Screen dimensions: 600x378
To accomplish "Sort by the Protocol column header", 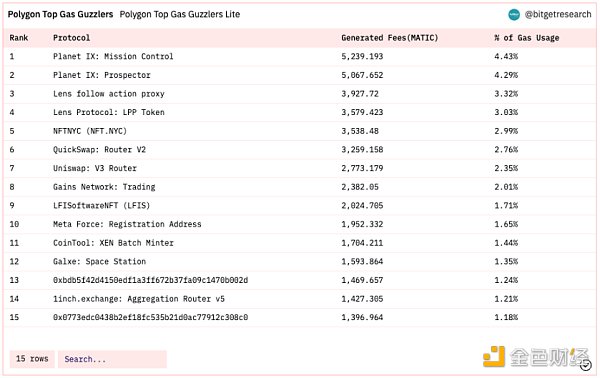I will 72,38.
